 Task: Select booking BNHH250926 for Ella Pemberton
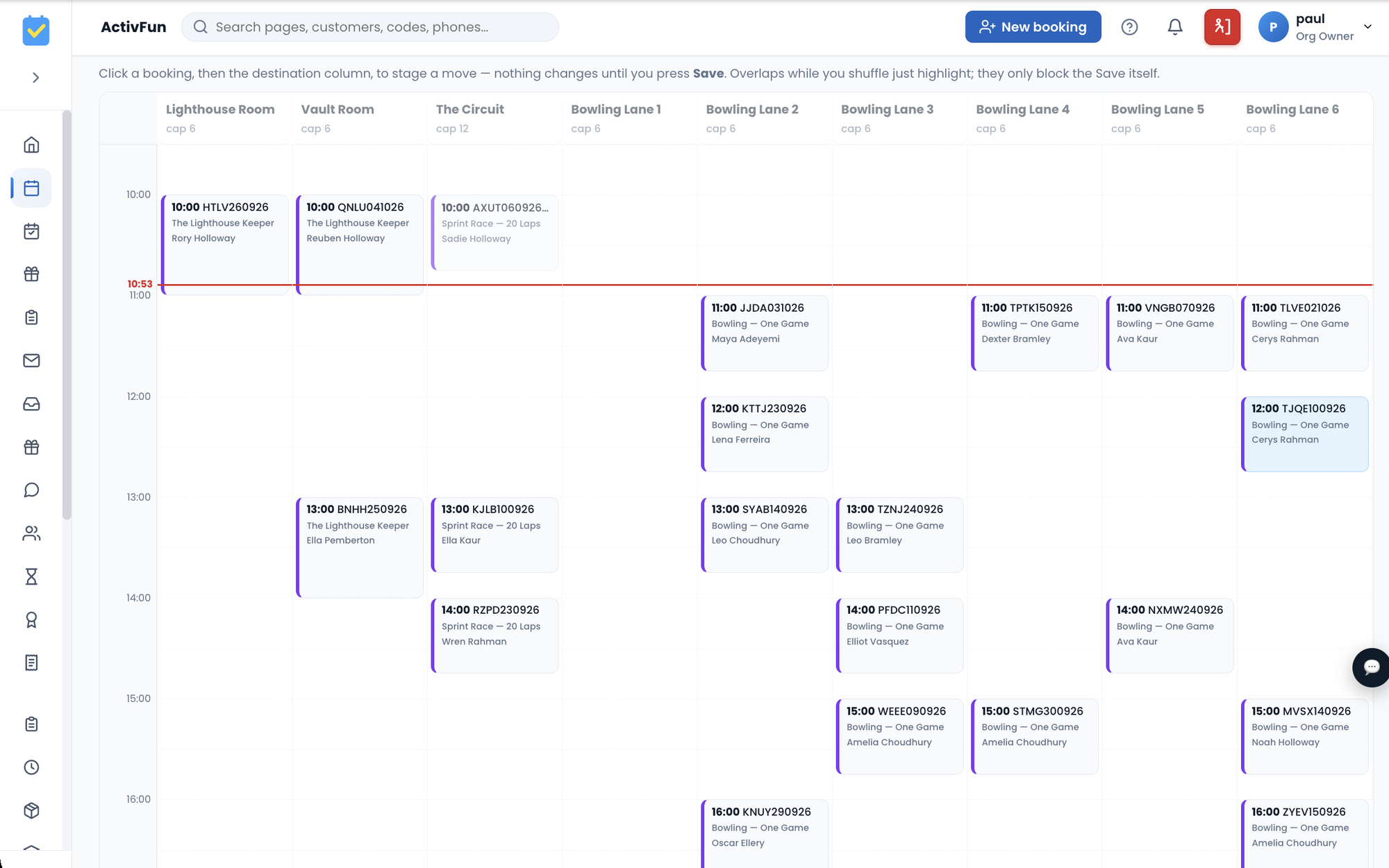[360, 547]
